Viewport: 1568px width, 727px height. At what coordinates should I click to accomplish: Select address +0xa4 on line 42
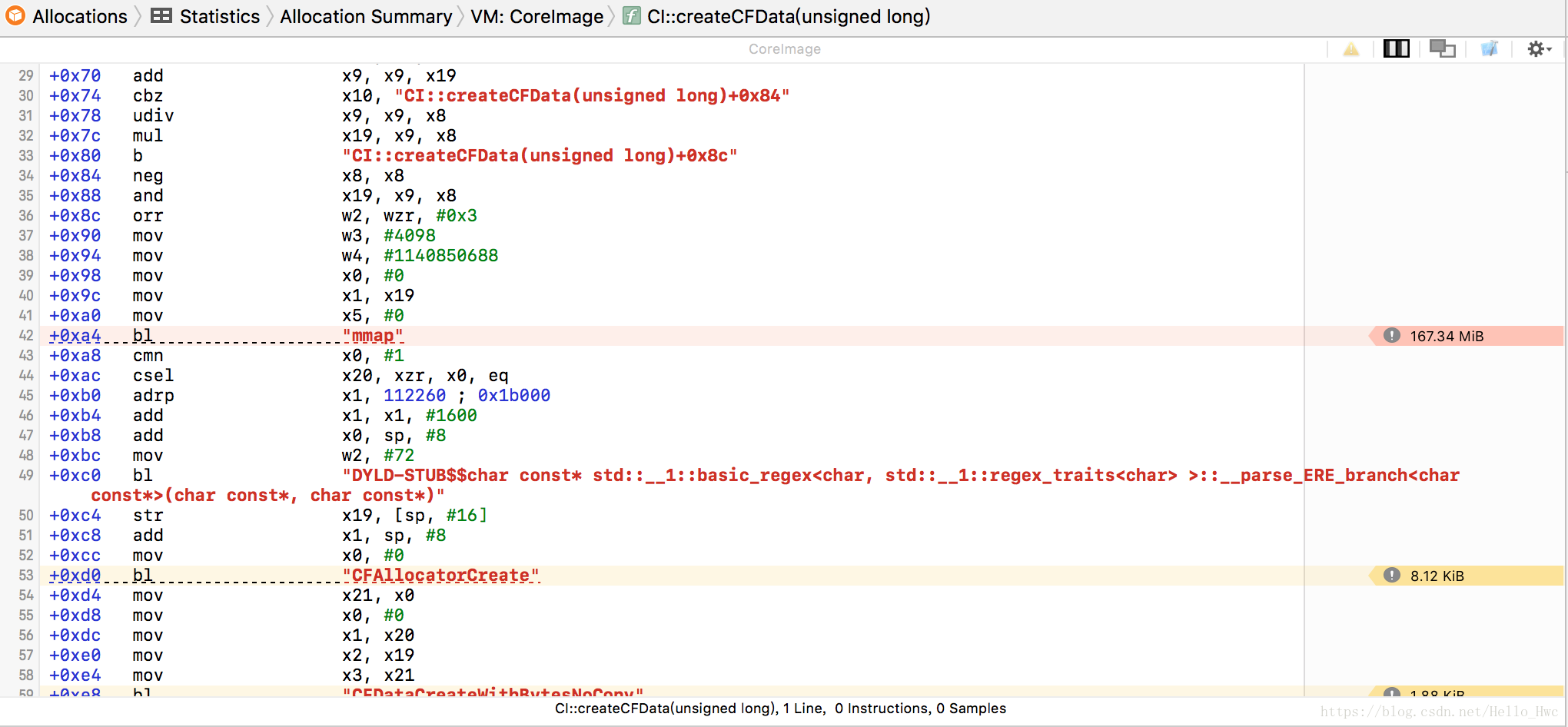(x=75, y=336)
